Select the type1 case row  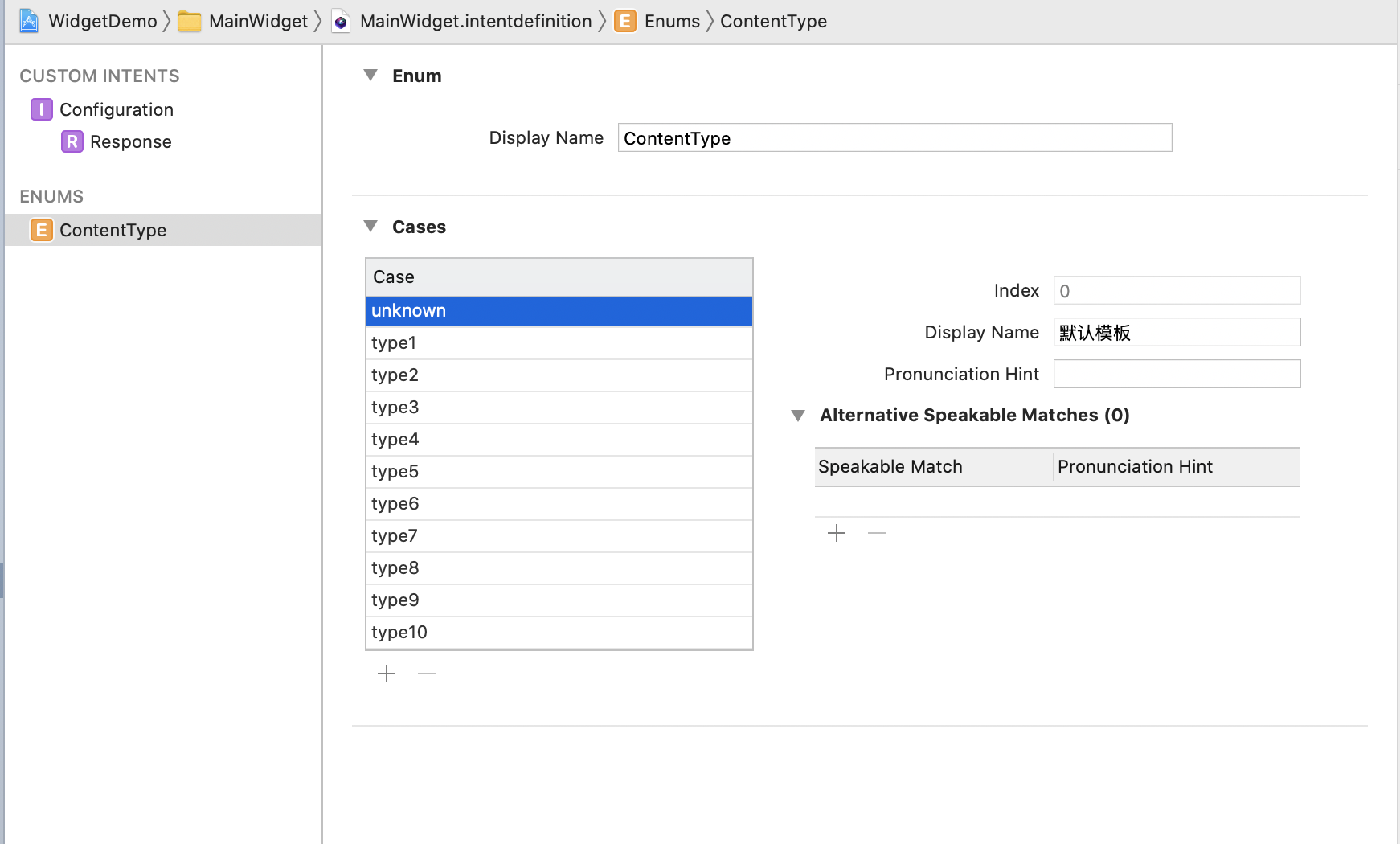(559, 343)
